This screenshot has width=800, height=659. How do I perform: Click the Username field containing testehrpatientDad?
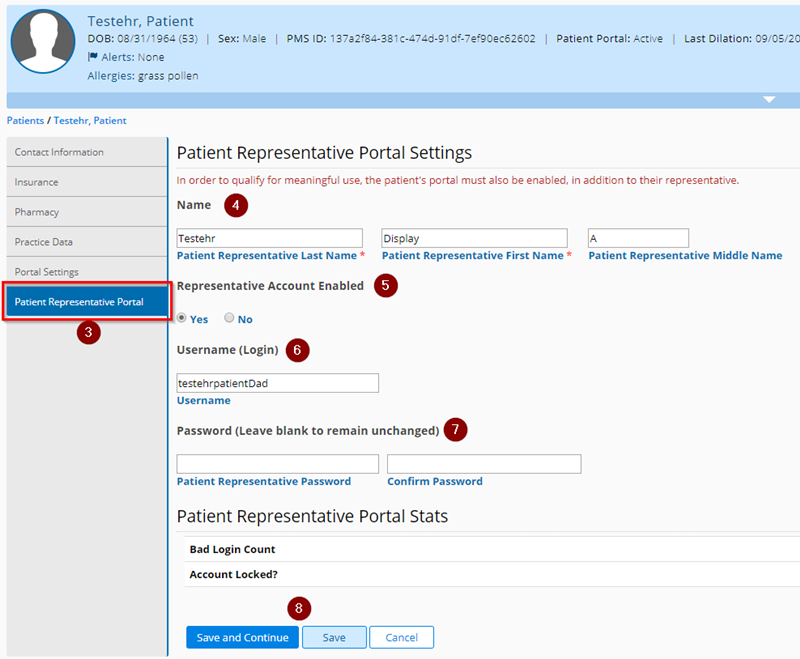[x=276, y=383]
